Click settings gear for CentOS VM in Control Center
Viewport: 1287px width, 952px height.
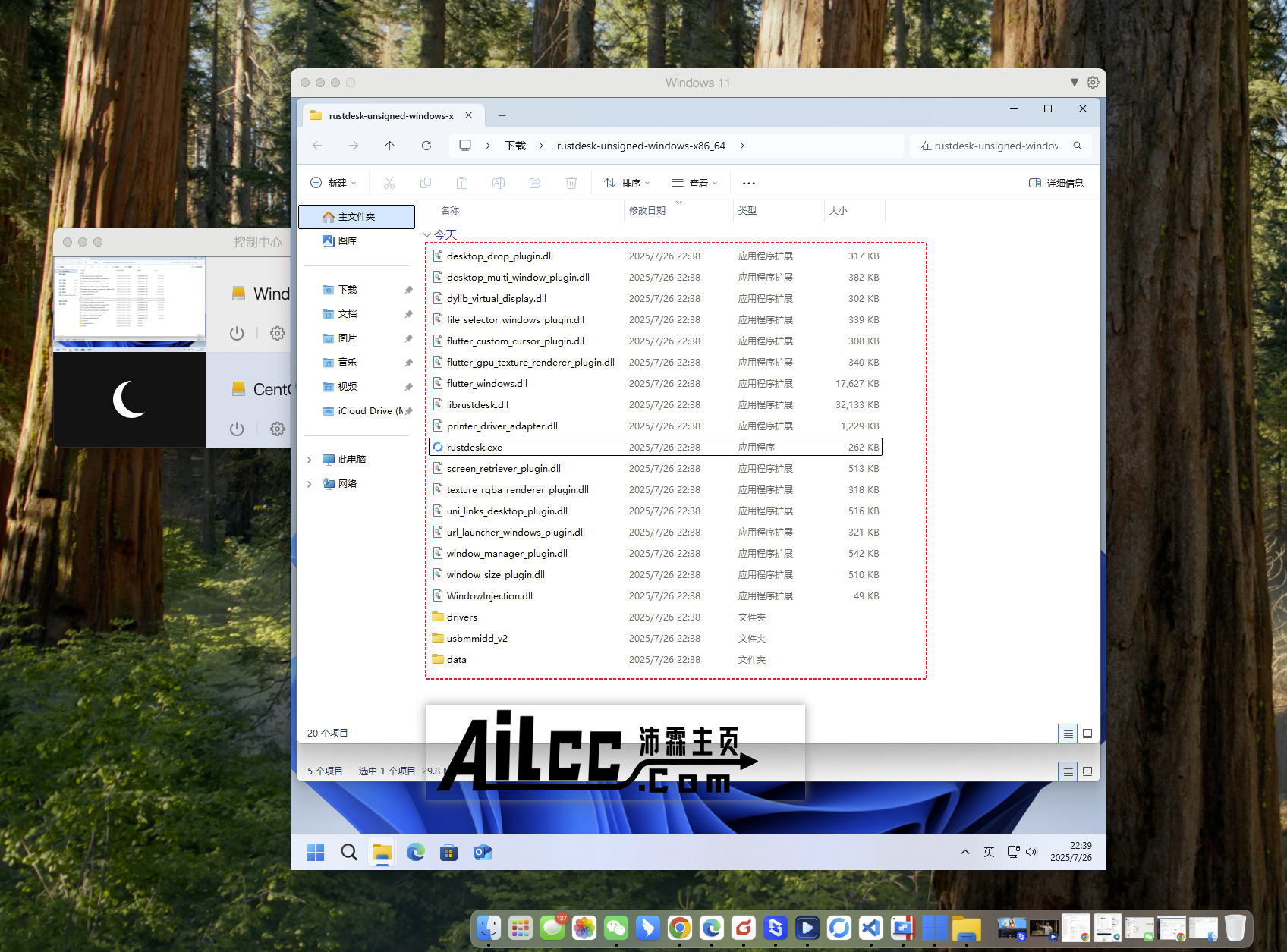278,429
